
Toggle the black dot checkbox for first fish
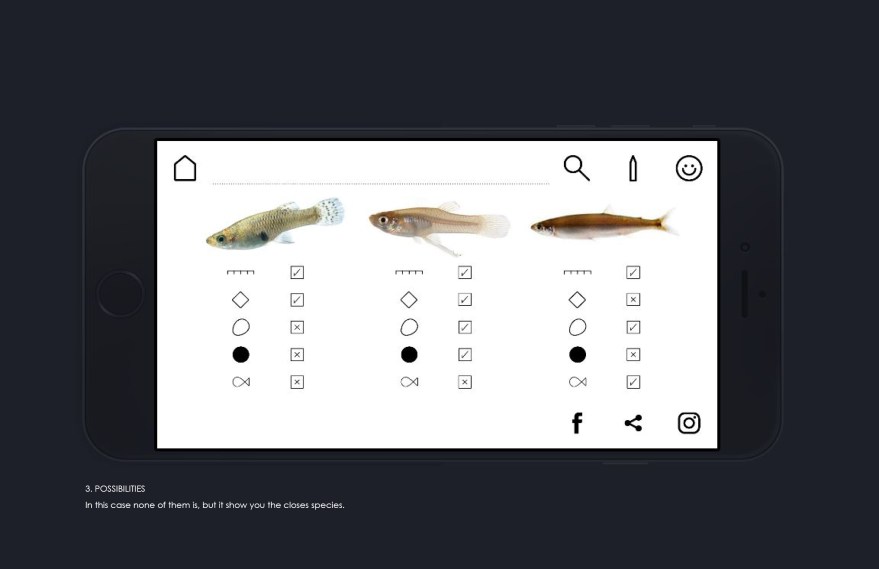(297, 355)
